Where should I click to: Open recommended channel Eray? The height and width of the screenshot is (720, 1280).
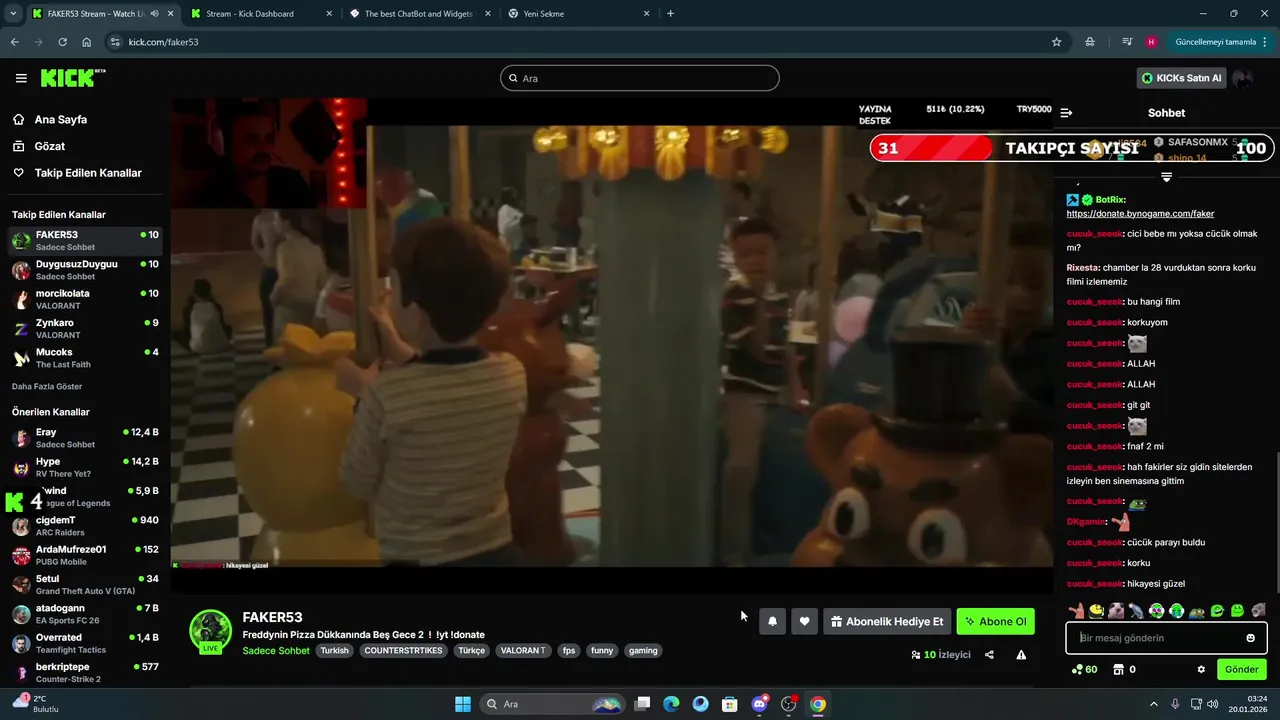point(85,438)
